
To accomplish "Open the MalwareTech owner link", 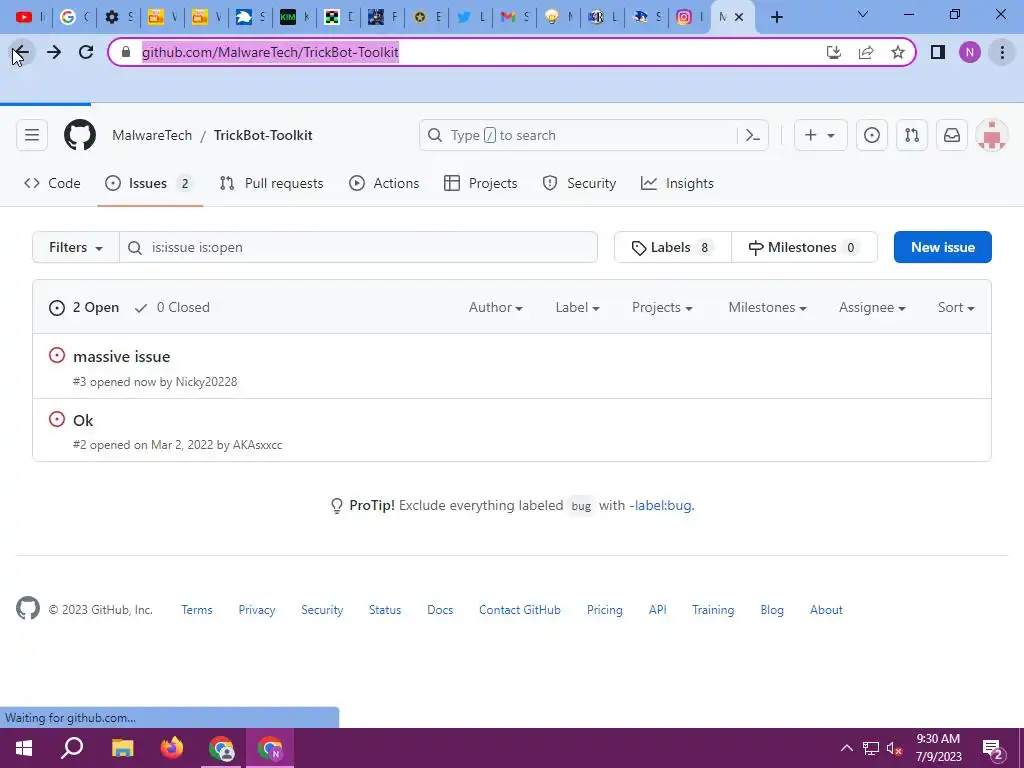I will tap(152, 135).
